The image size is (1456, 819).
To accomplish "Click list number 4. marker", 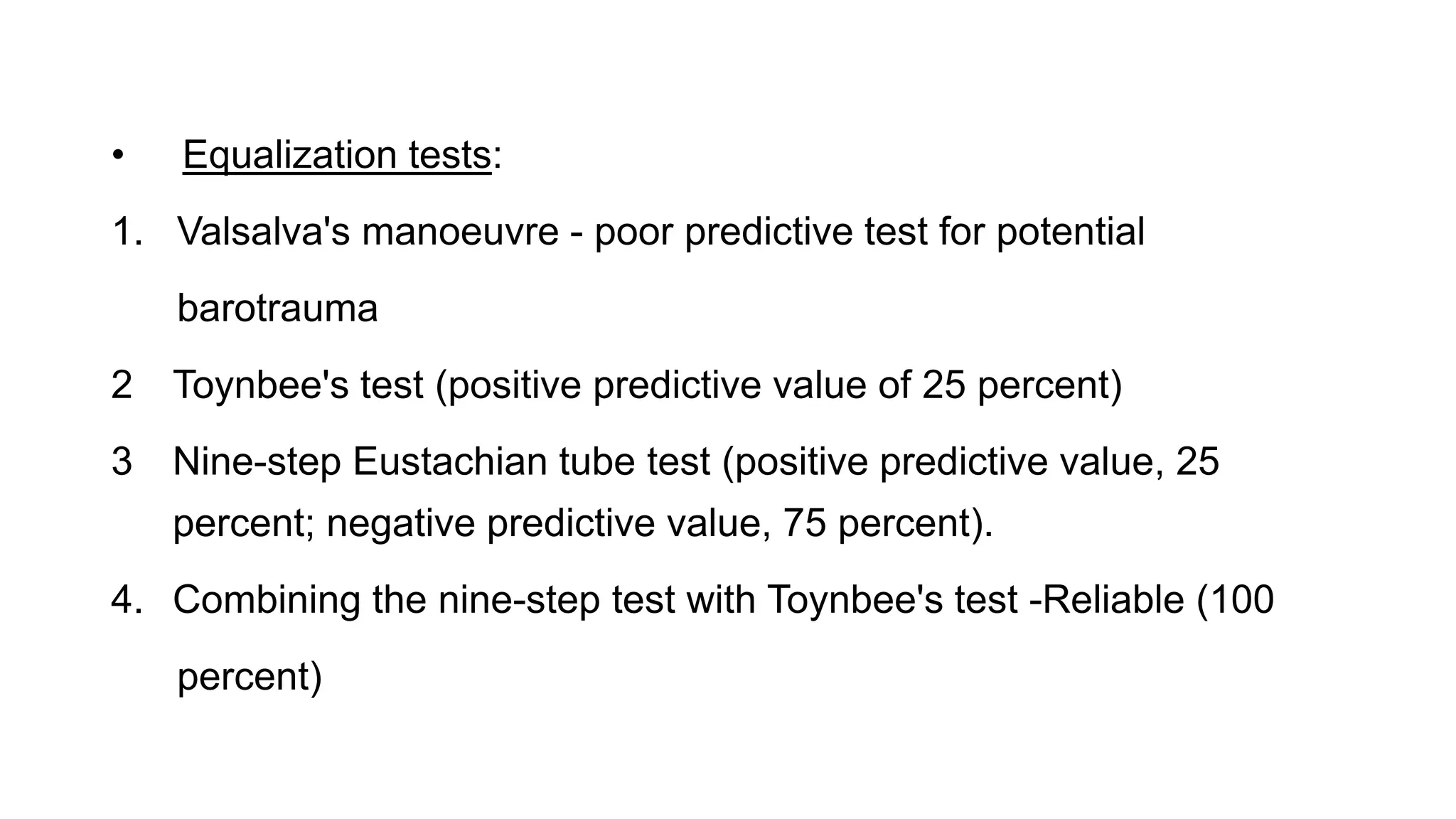I will (127, 599).
